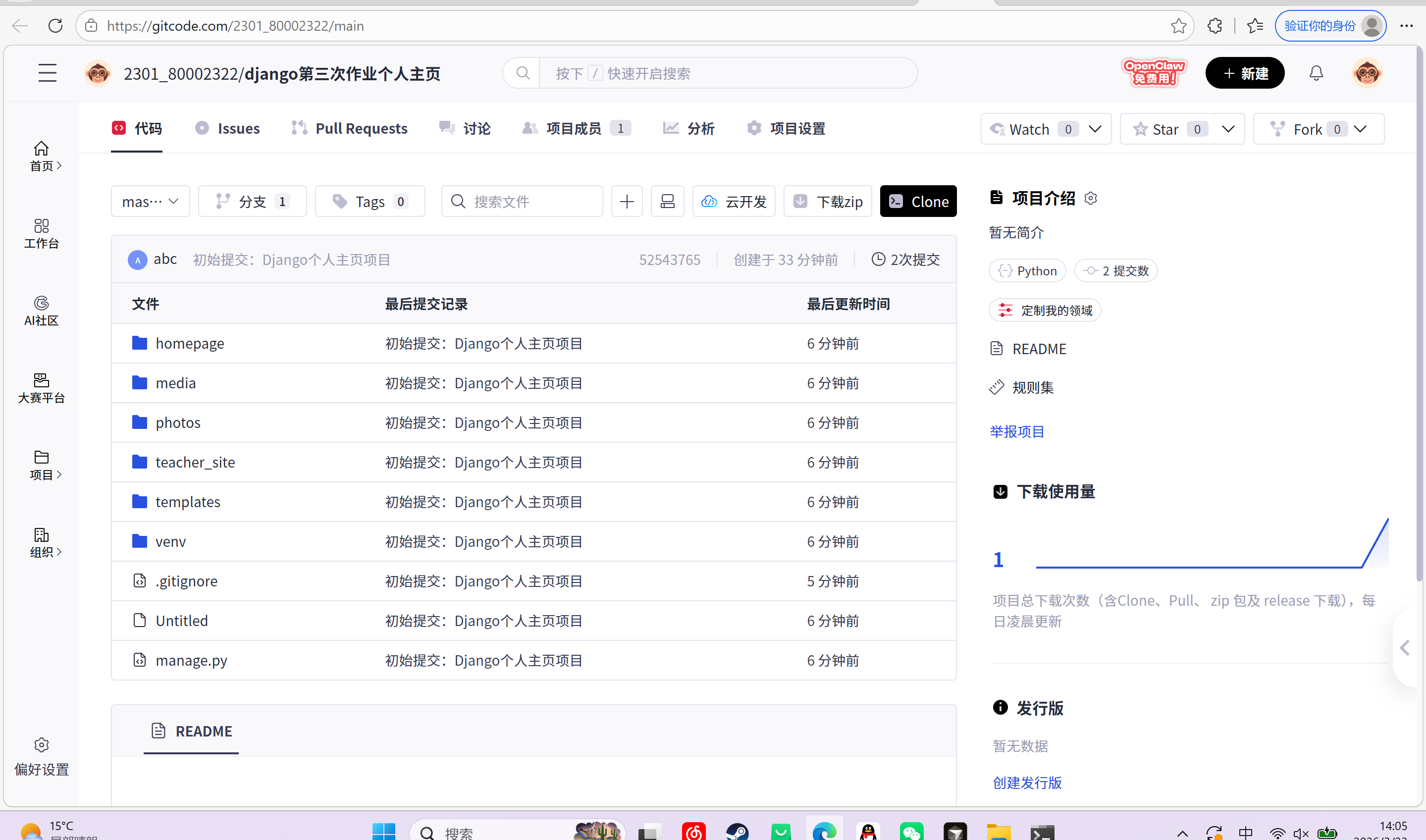Image resolution: width=1426 pixels, height=840 pixels.
Task: Switch to the Issues tab
Action: pyautogui.click(x=227, y=128)
